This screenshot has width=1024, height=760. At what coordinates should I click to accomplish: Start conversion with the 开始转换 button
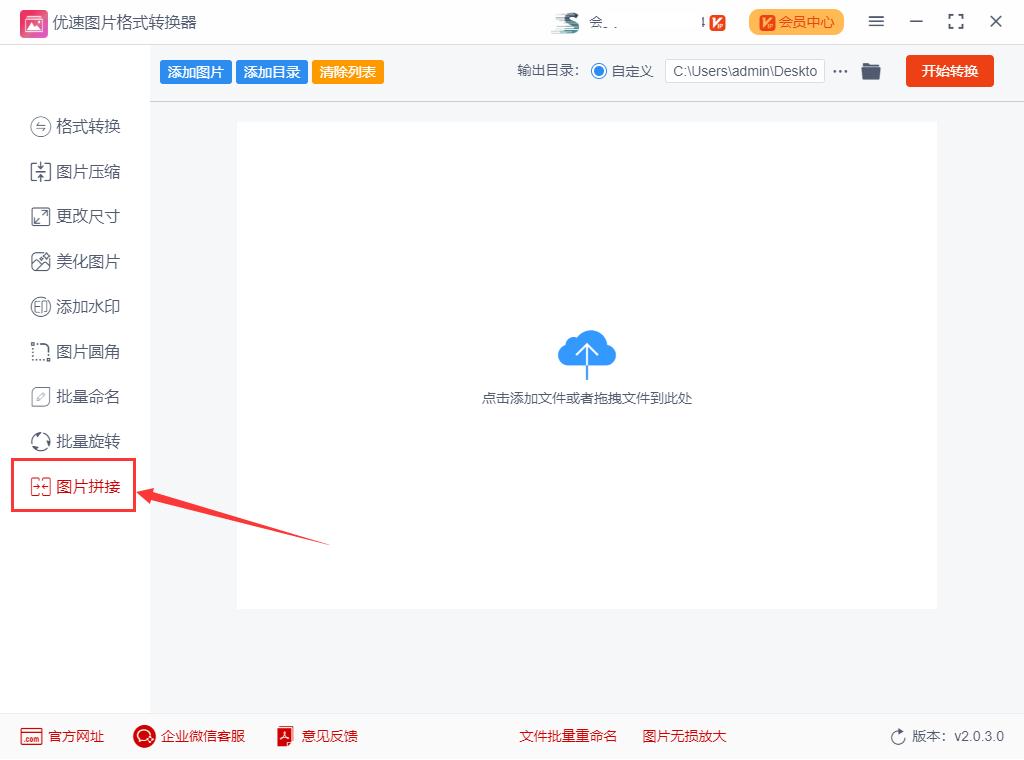[x=949, y=71]
